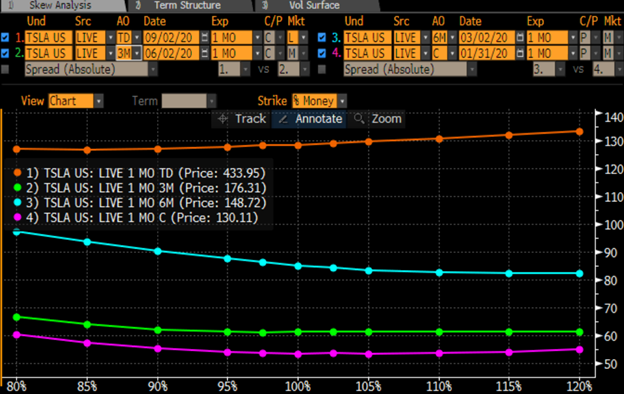Screen dimensions: 624x394
Task: Click the 03/02/20 date field
Action: pos(487,37)
